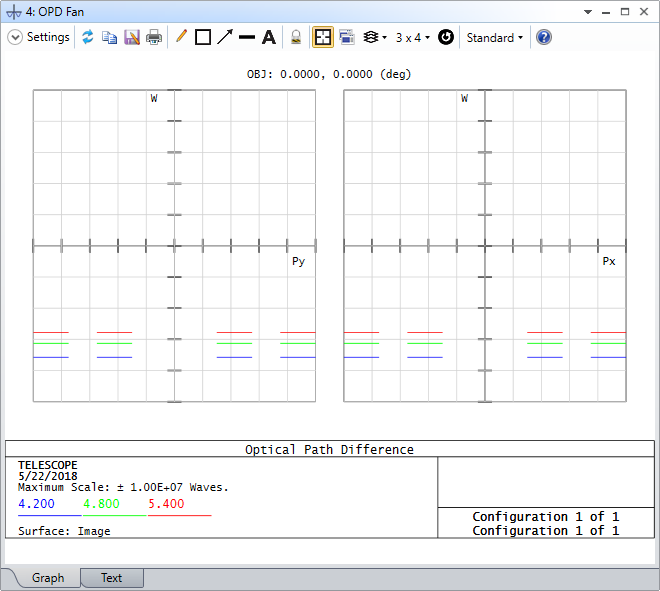Expand the Settings chevron button
This screenshot has height=591, width=660.
pyautogui.click(x=15, y=37)
